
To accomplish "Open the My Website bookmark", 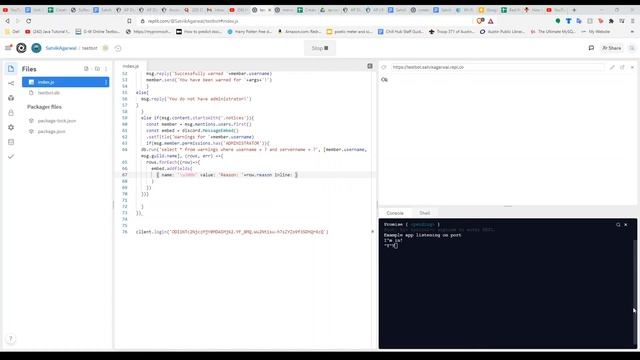I will coord(596,31).
